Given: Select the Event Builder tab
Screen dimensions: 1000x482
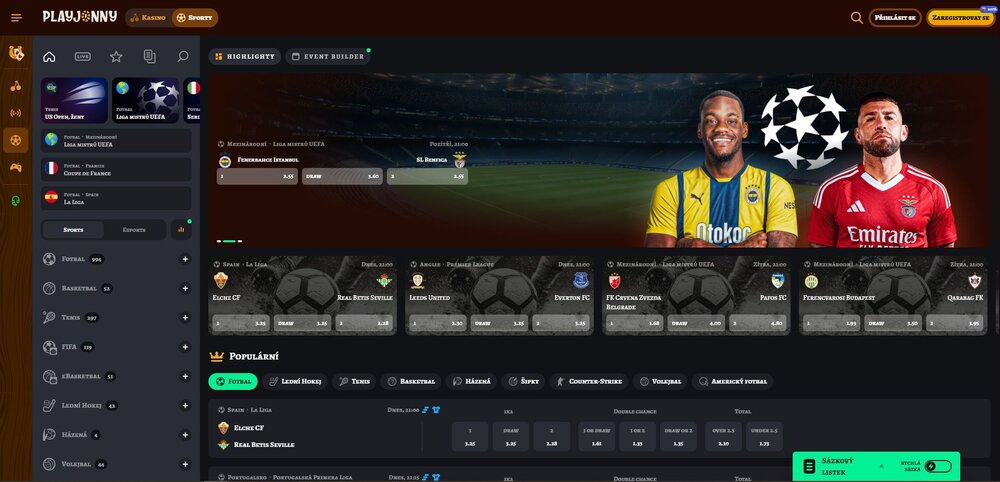Looking at the screenshot, I should (x=327, y=57).
